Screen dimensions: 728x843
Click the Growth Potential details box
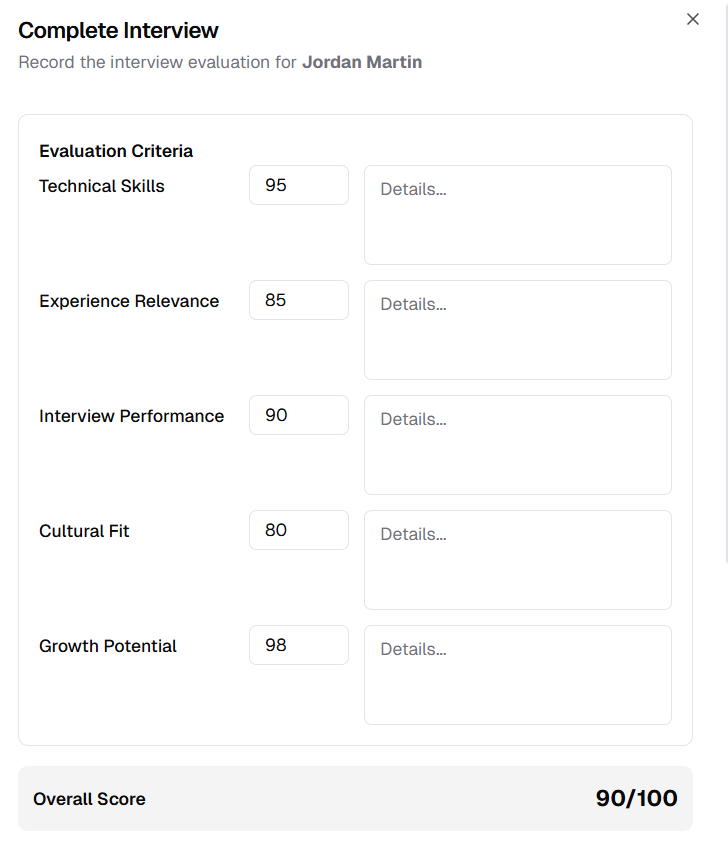517,674
